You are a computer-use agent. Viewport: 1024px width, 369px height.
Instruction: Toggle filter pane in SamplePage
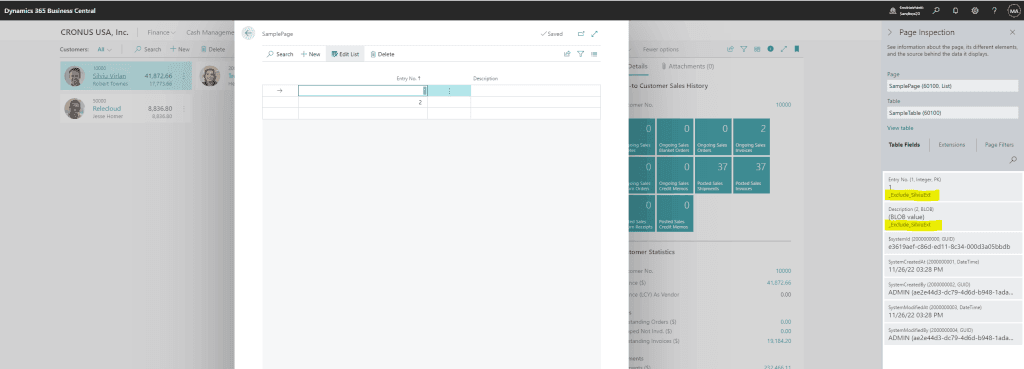click(580, 54)
